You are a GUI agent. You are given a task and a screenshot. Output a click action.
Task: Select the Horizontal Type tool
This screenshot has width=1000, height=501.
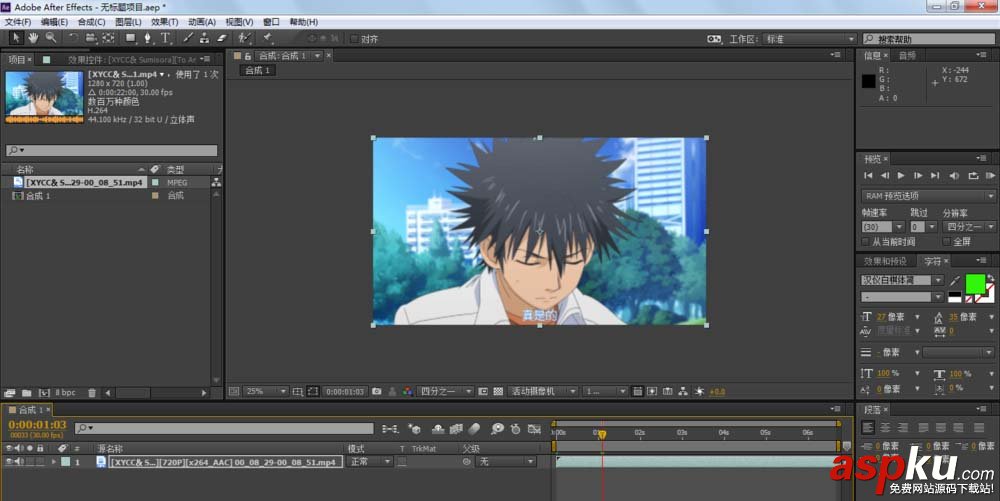coord(165,38)
